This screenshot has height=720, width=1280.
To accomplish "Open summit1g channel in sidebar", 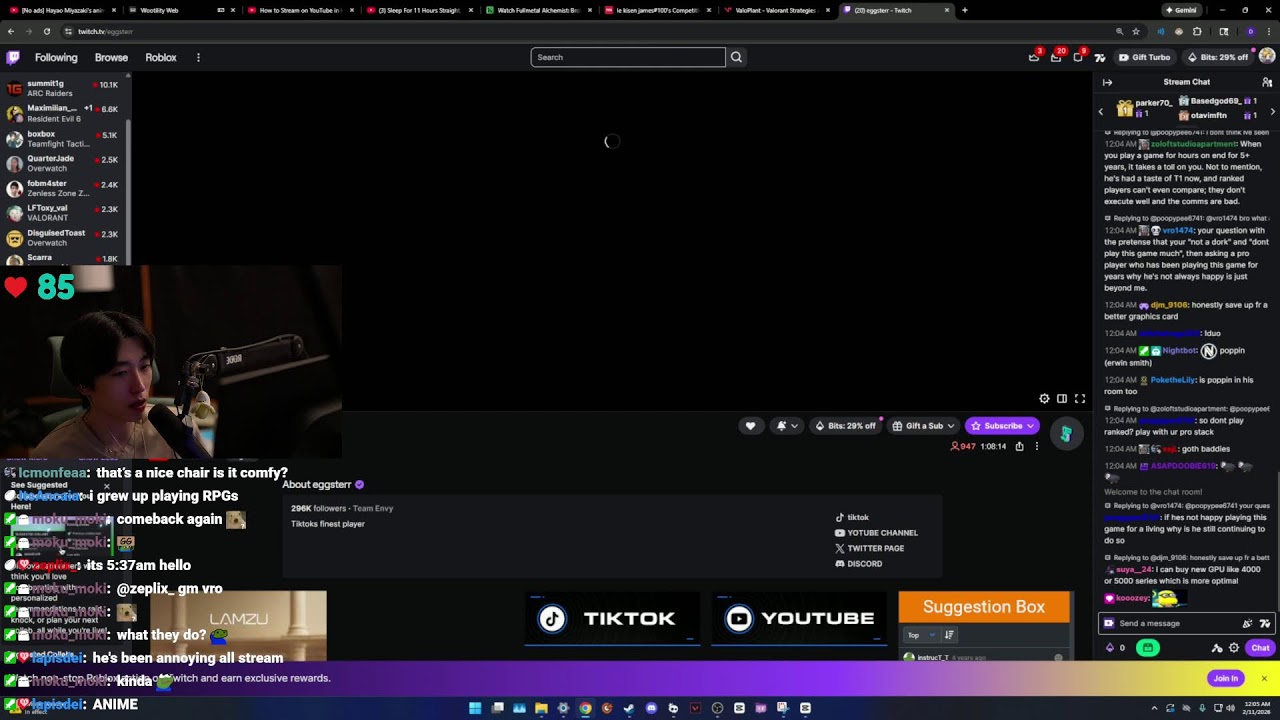I will point(64,89).
